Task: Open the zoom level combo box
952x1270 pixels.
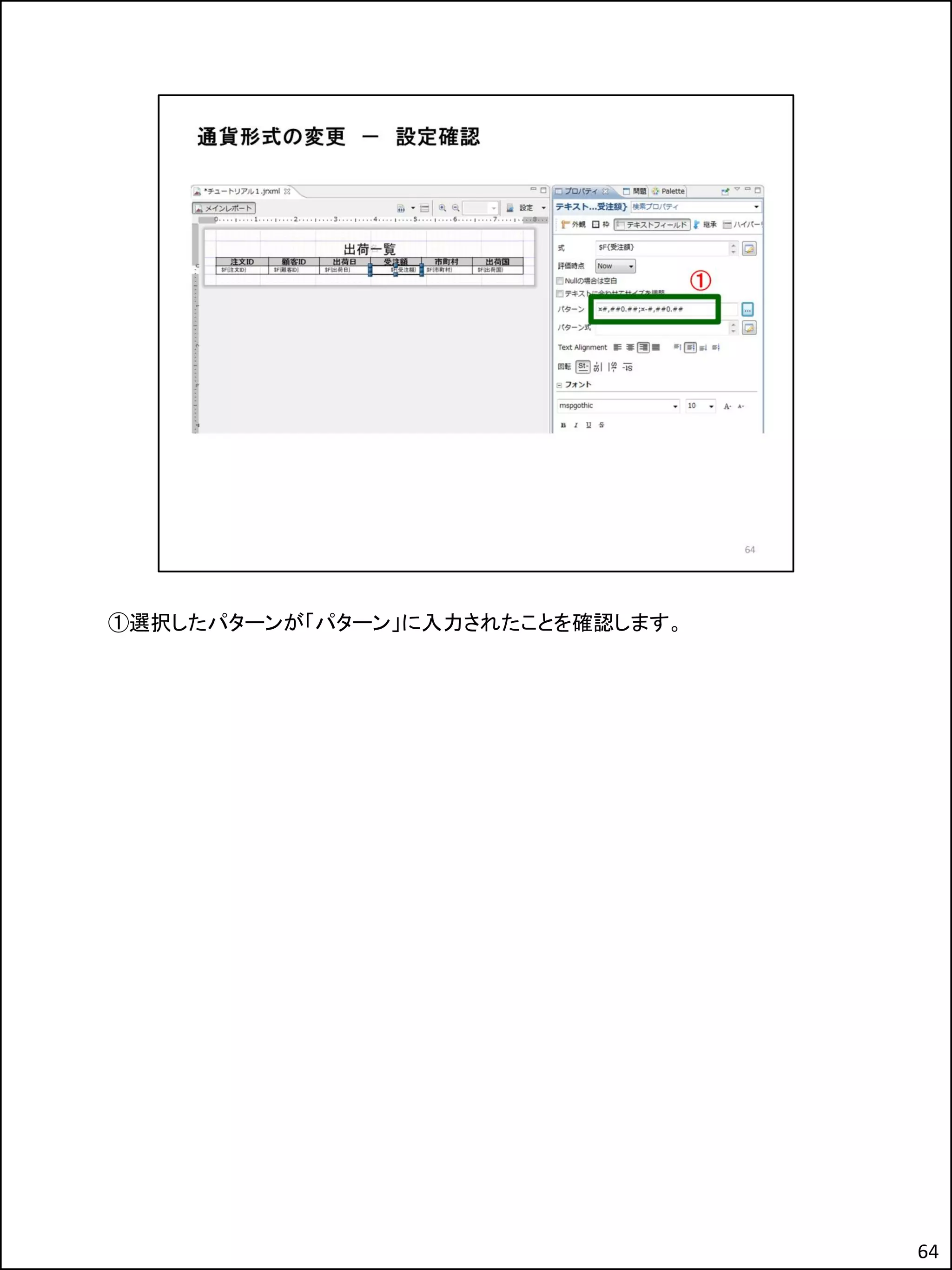Action: [480, 208]
